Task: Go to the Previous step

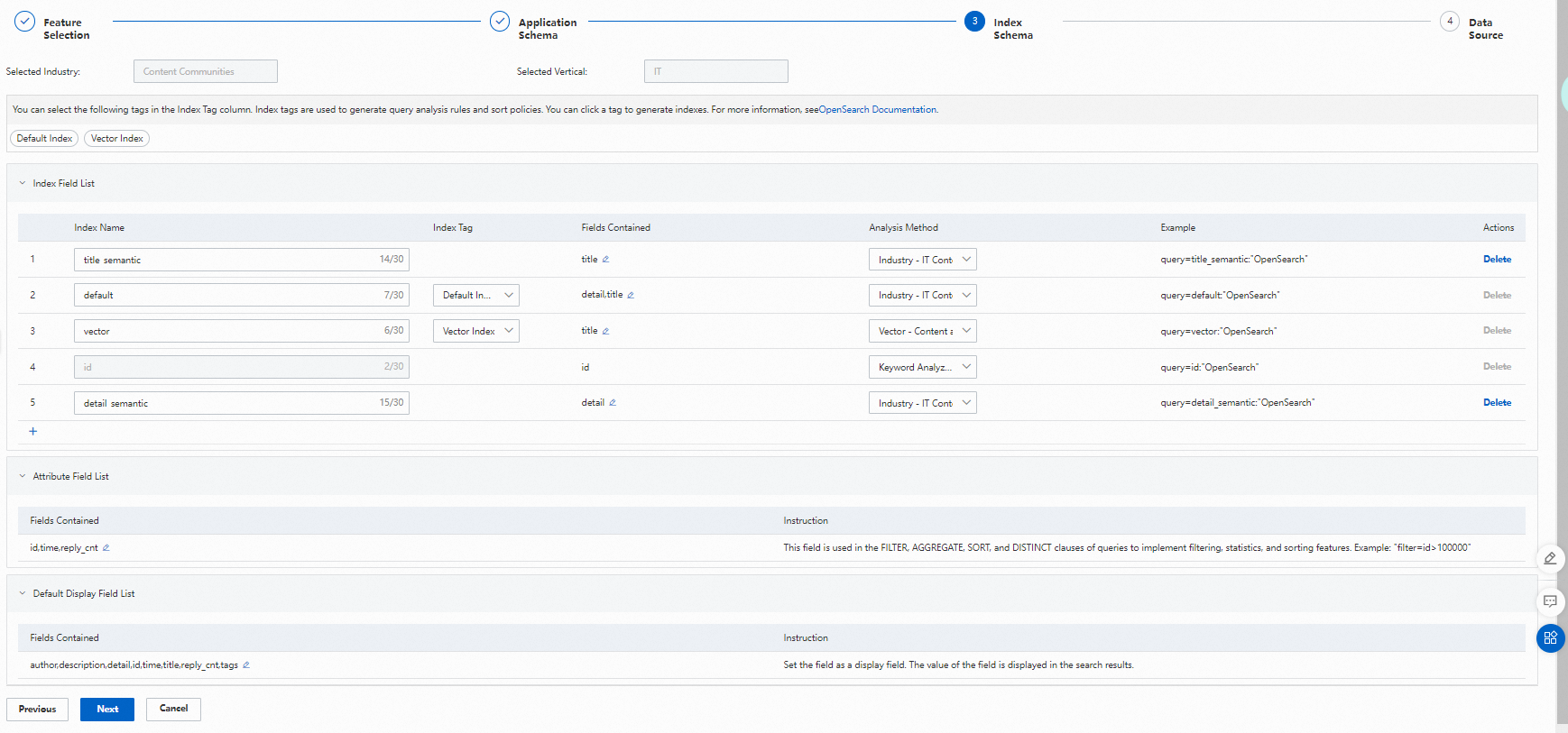Action: [38, 710]
